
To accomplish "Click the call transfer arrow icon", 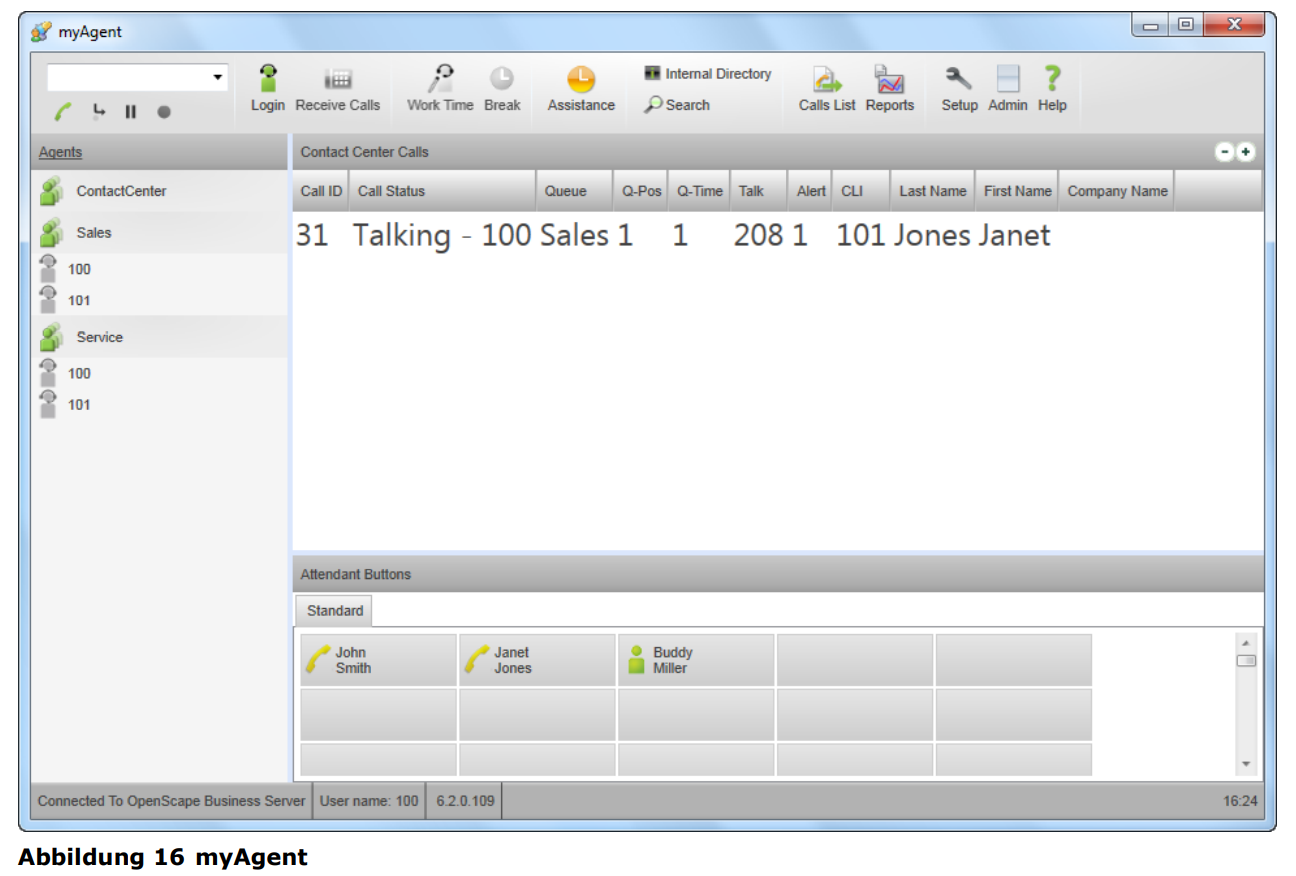I will coord(98,111).
